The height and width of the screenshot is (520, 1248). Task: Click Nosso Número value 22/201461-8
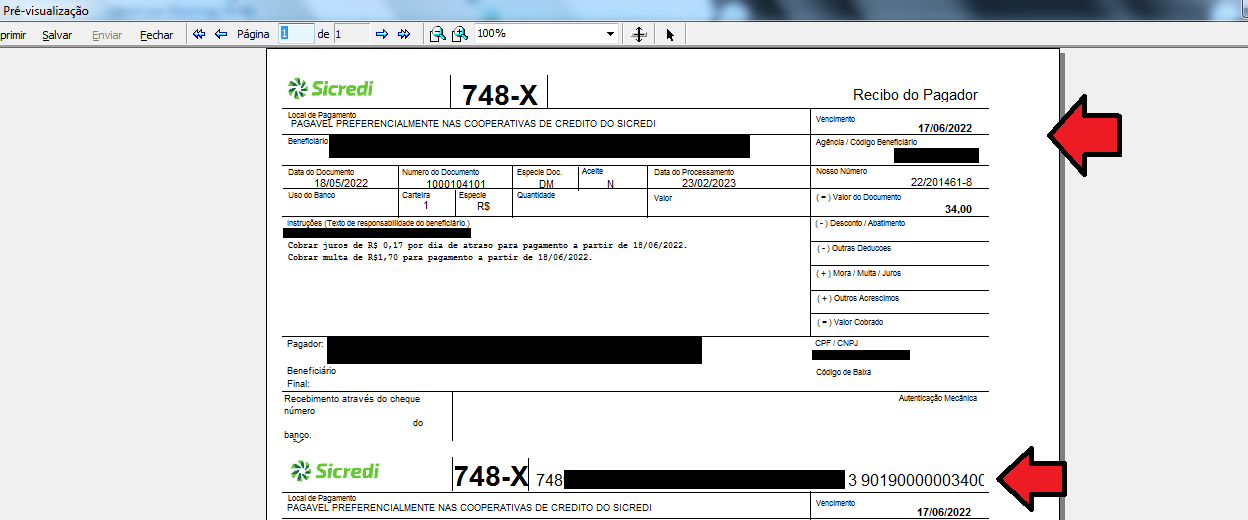941,182
